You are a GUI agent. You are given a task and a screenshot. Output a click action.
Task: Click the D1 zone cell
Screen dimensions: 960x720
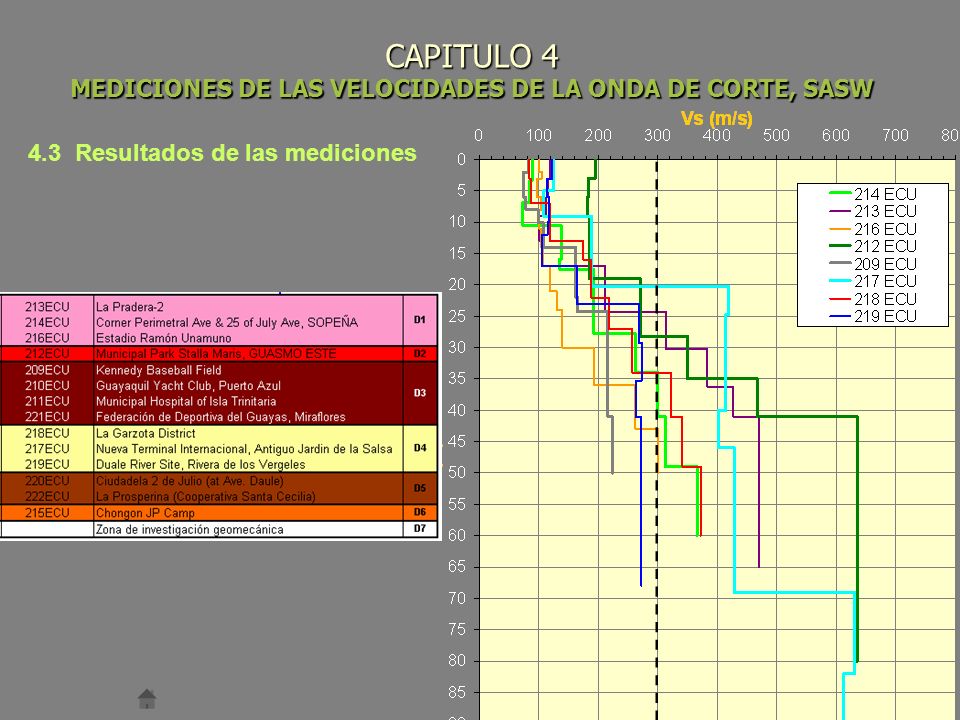coord(420,320)
